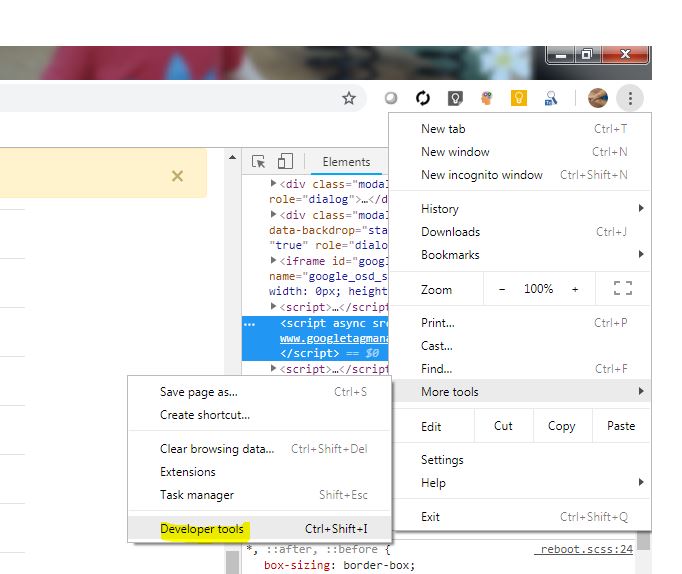Open Extensions from submenu
Viewport: 682px width, 574px height.
point(260,472)
